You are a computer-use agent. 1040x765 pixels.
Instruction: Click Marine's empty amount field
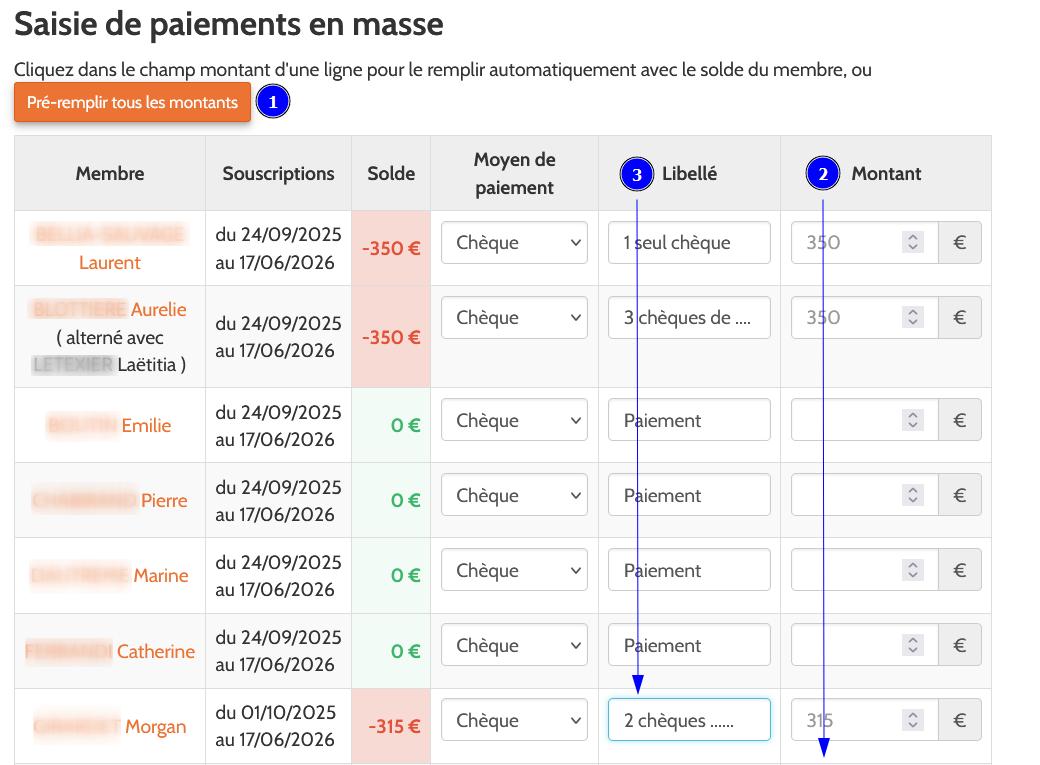point(845,571)
